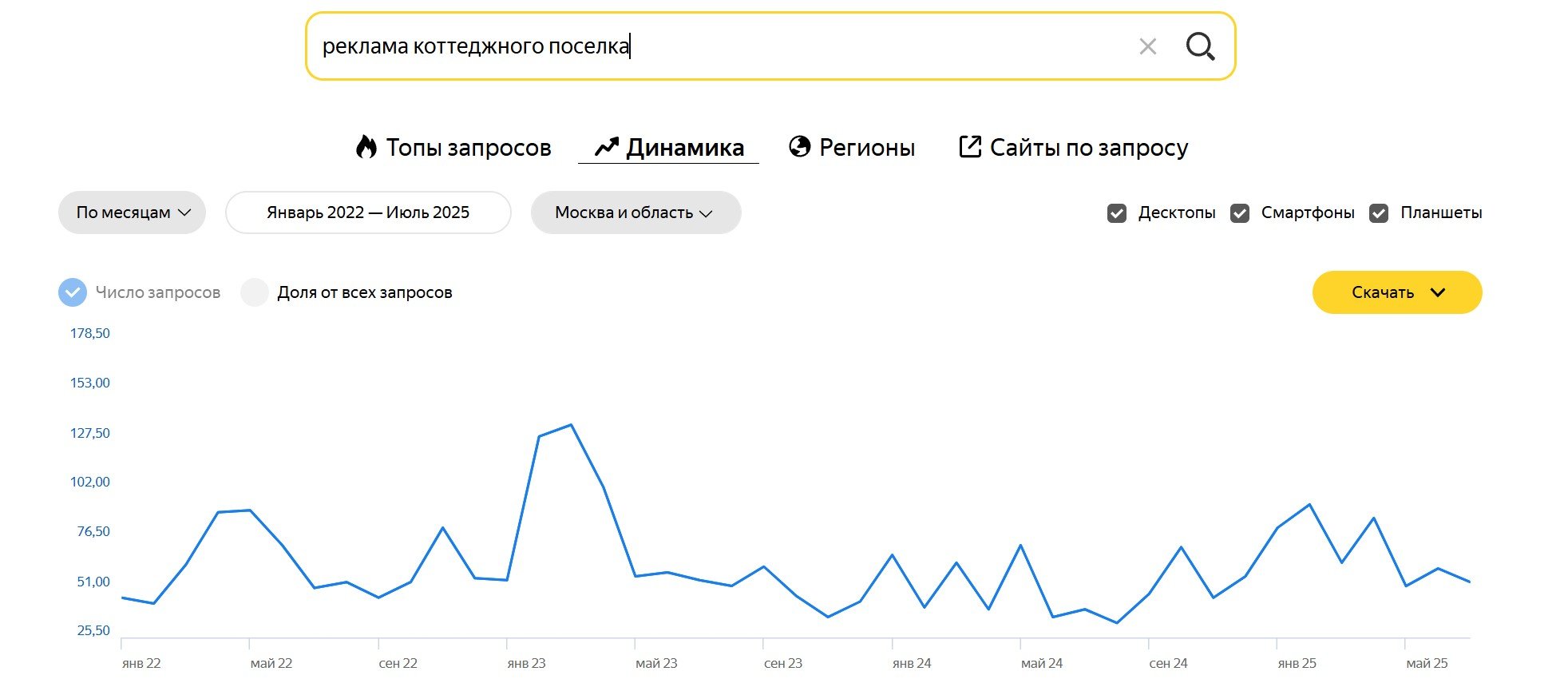Click the chevron on Скачать button
Image resolution: width=1568 pixels, height=695 pixels.
(x=1438, y=292)
